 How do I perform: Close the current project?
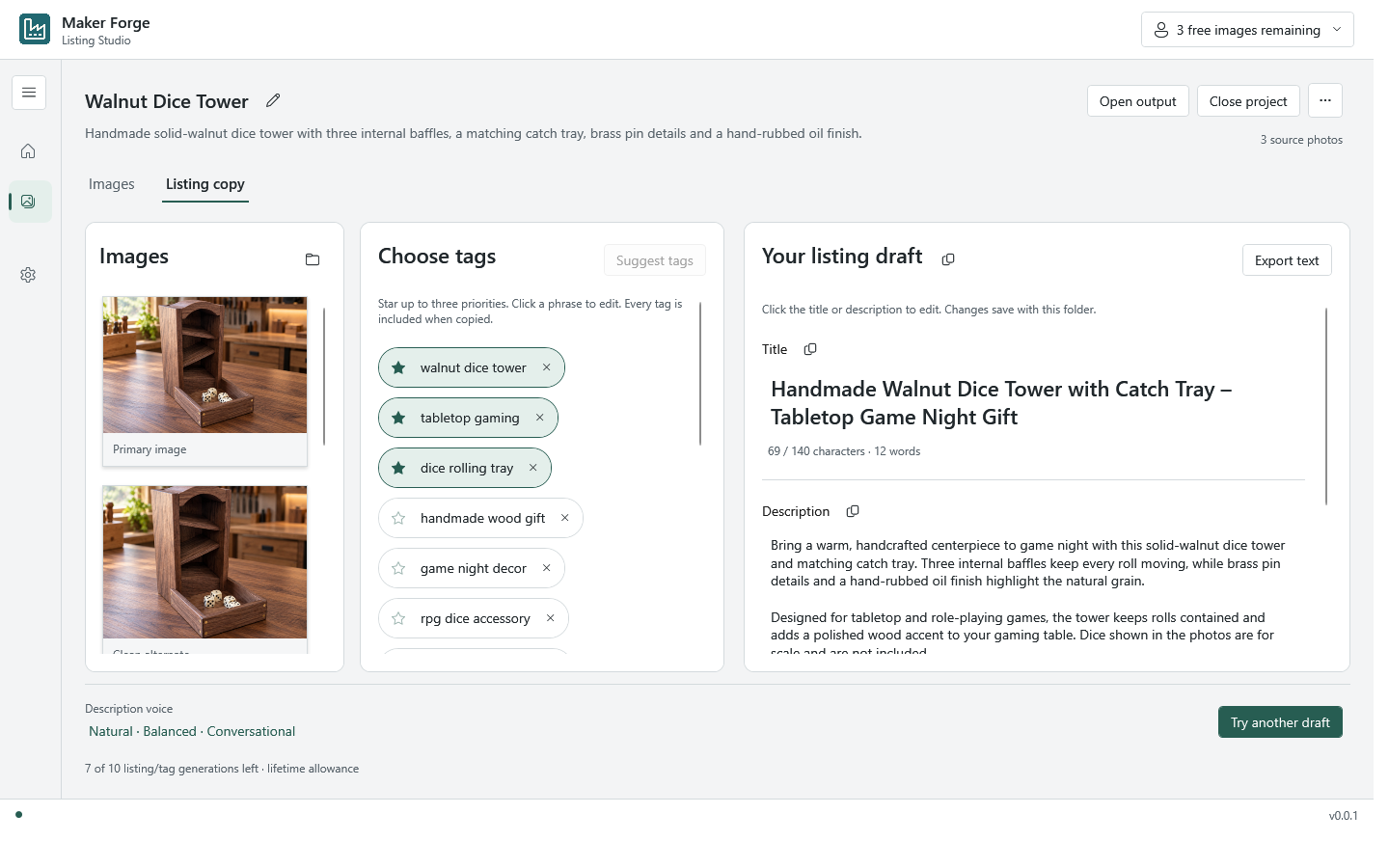pos(1248,101)
